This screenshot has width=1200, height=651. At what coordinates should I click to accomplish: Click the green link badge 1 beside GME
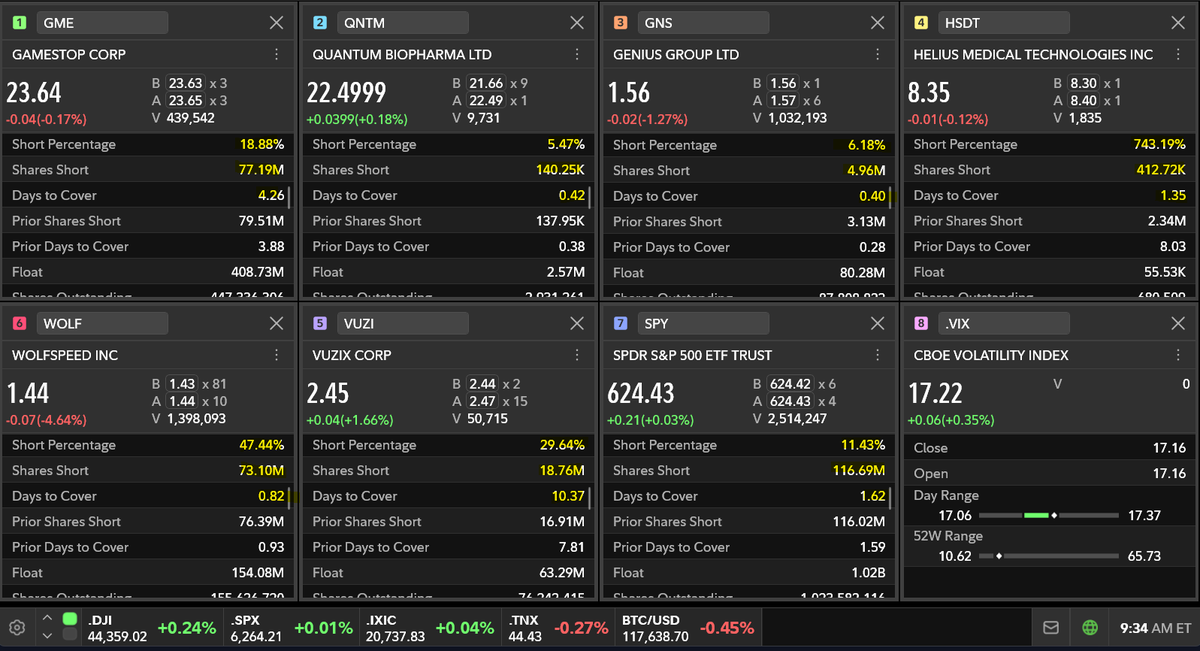tap(19, 23)
